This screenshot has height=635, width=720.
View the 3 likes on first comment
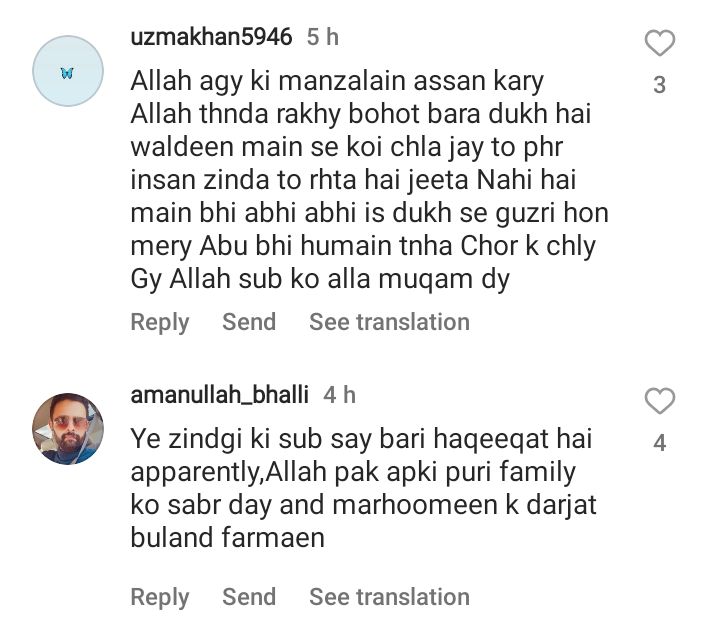pos(659,85)
